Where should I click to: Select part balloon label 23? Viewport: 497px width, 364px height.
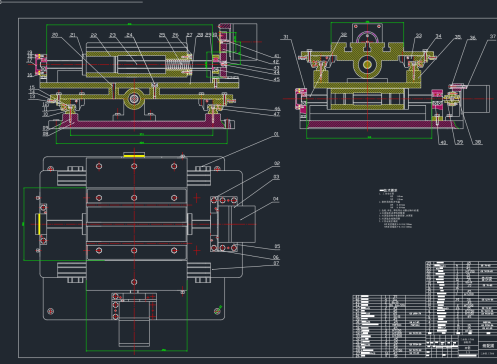click(112, 35)
